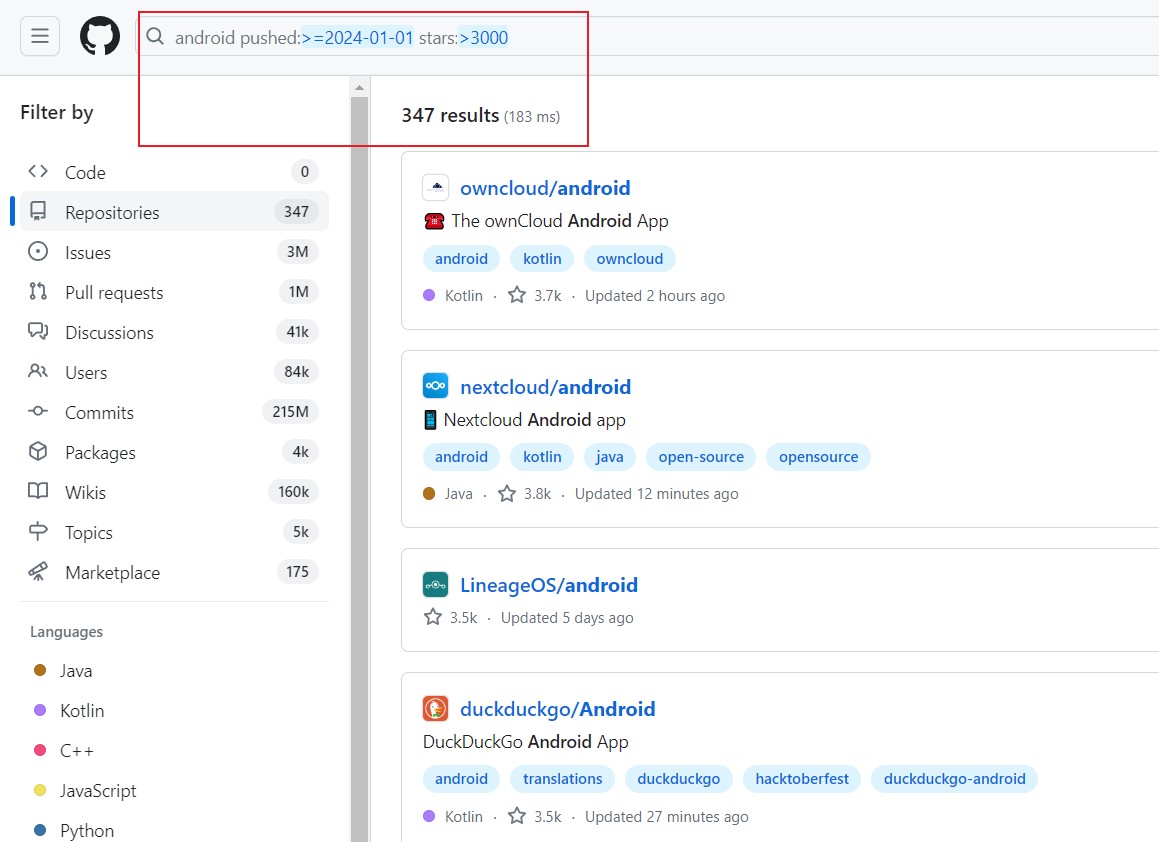The image size is (1159, 842).
Task: Click the Commits node icon
Action: tap(38, 411)
